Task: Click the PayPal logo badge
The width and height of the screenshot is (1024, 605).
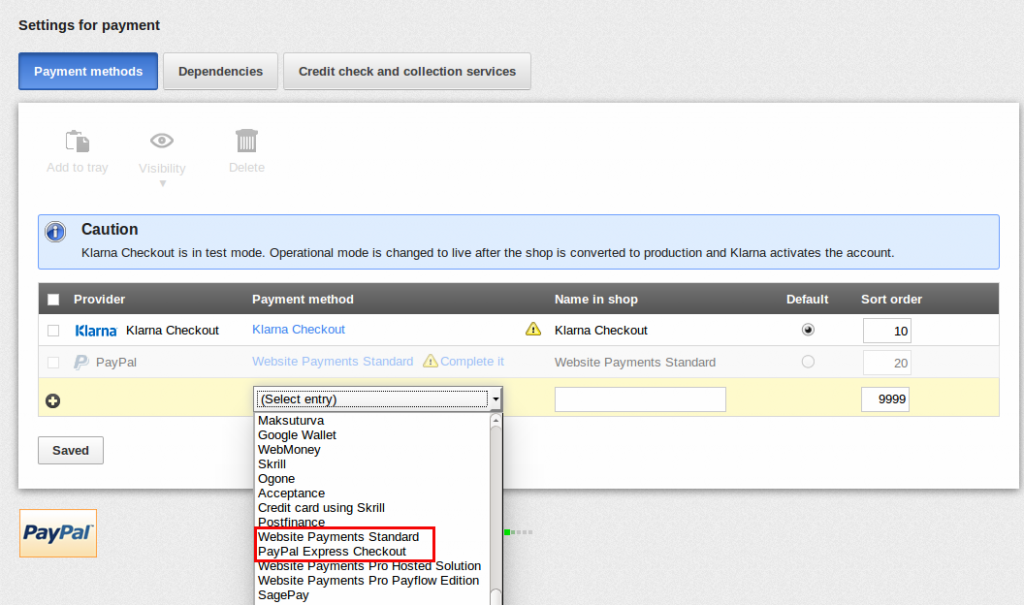Action: point(58,533)
